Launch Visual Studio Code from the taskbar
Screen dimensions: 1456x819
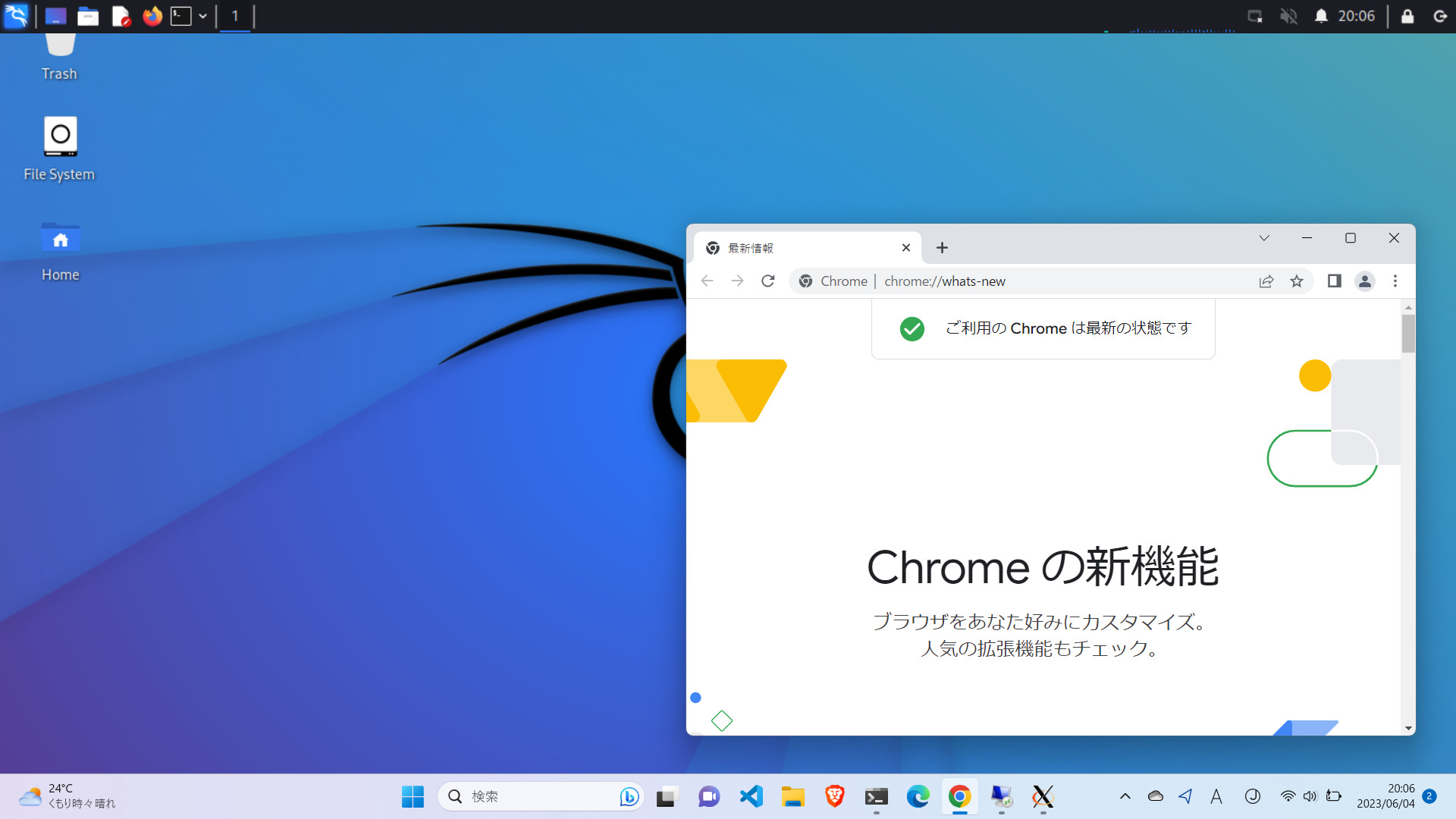pos(750,796)
